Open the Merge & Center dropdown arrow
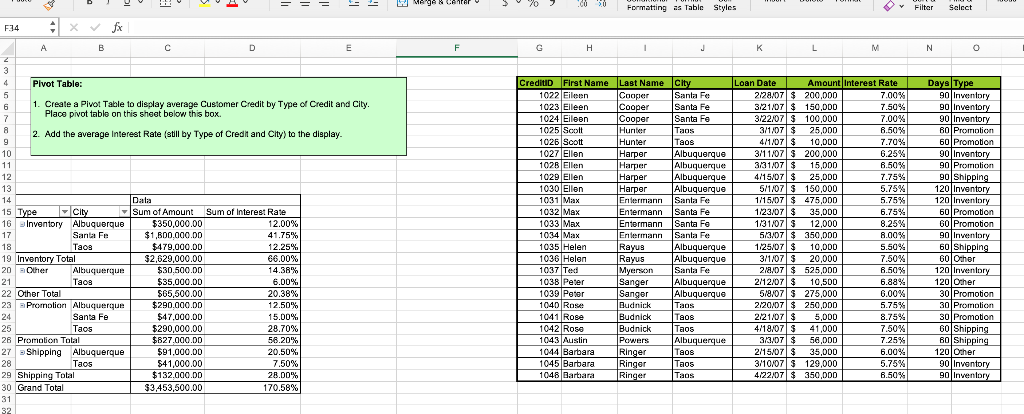The image size is (1024, 414). 477,2
